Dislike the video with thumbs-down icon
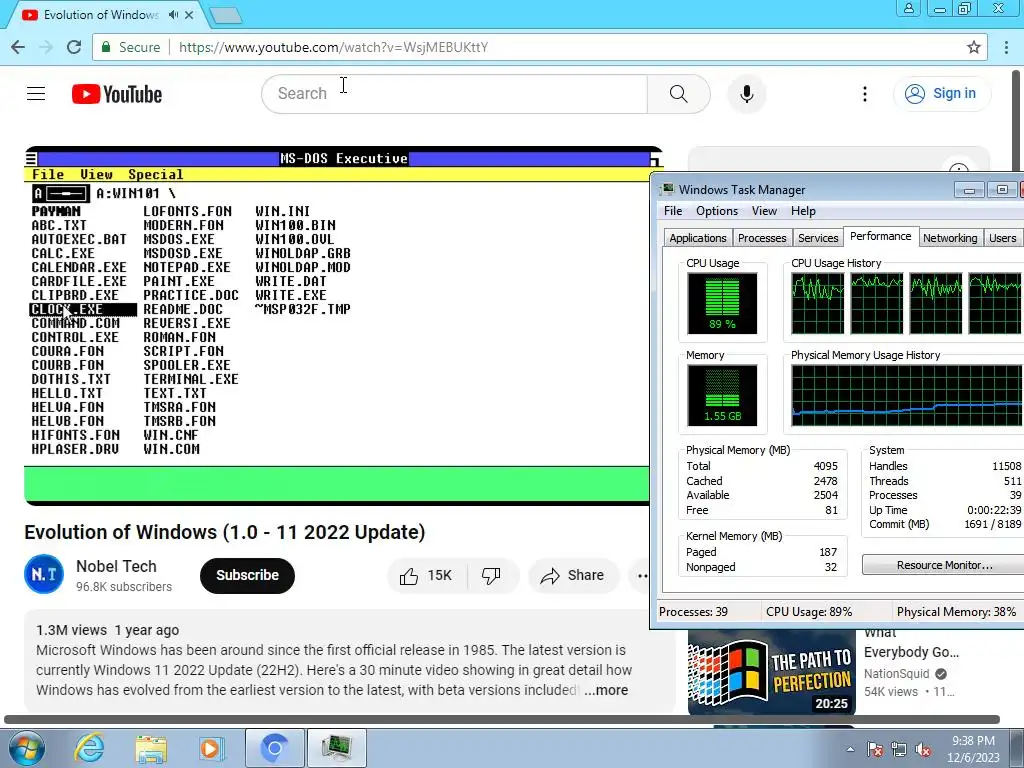Screen dimensions: 1024x768 pos(491,575)
